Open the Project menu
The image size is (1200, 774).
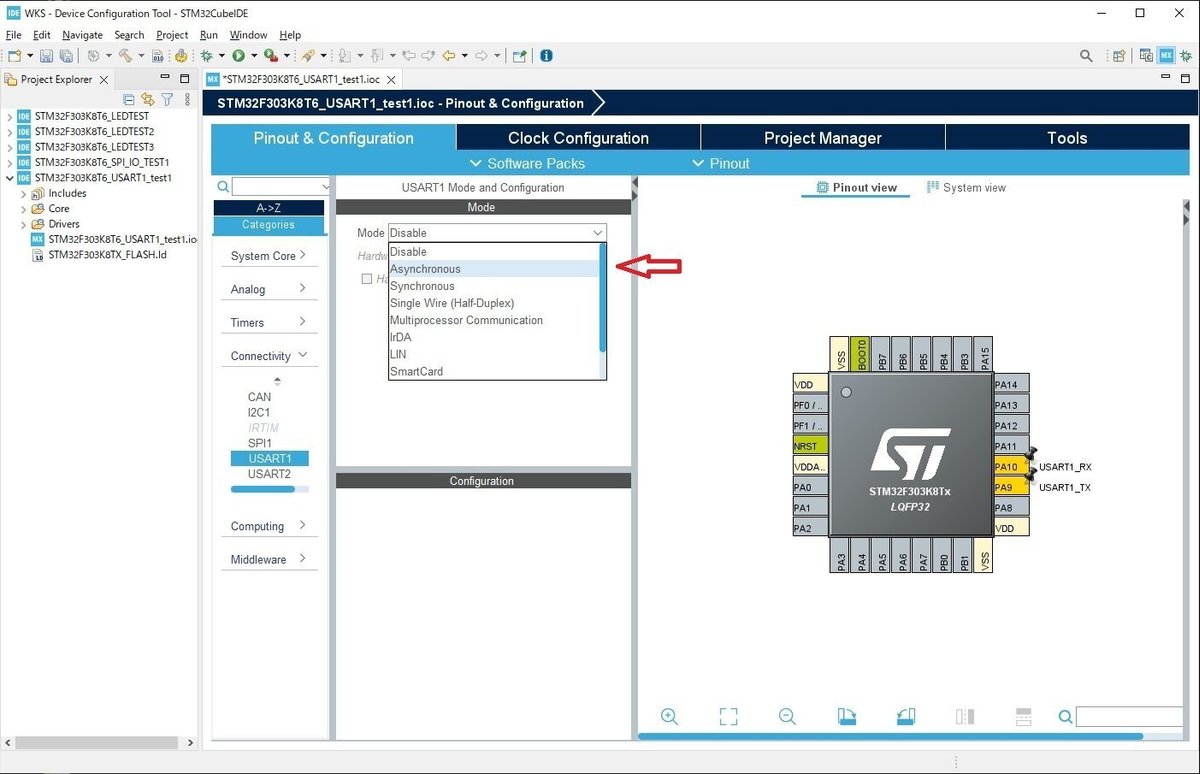[x=172, y=35]
